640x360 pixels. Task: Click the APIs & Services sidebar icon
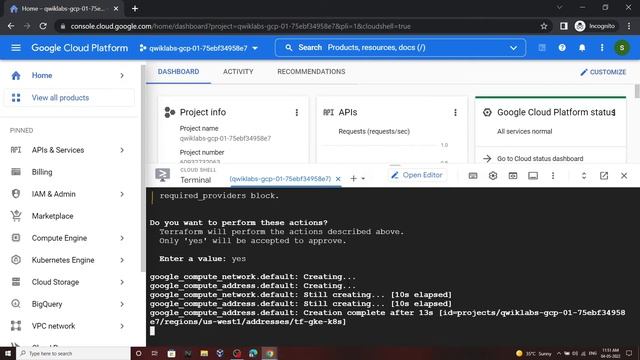(16, 150)
